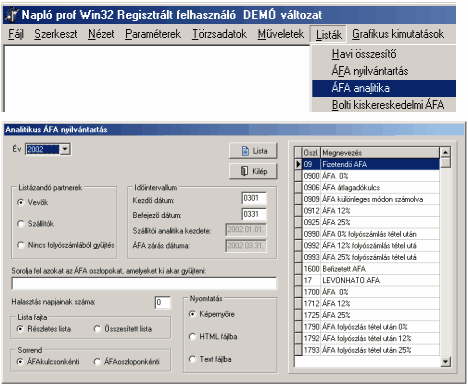Select Összesített lista radio button
Image resolution: width=468 pixels, height=386 pixels.
pyautogui.click(x=97, y=329)
